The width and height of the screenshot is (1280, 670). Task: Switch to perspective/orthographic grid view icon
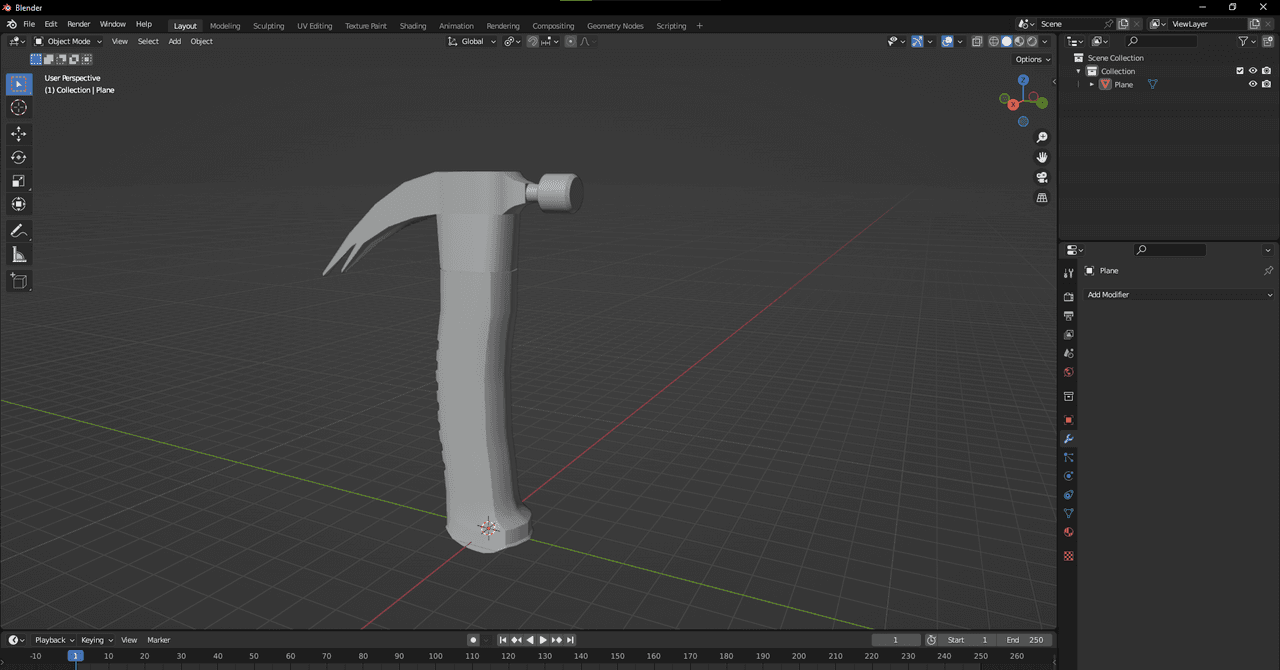point(1042,198)
